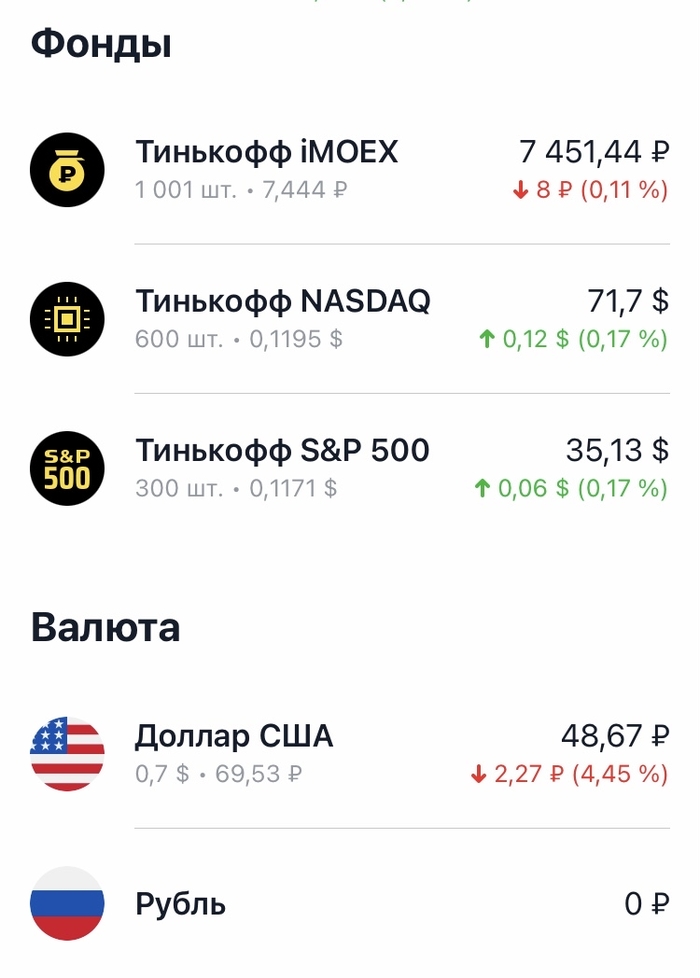Screen dimensions: 700x978
Task: Open the Тинькофф NASDAQ fund name
Action: (283, 301)
